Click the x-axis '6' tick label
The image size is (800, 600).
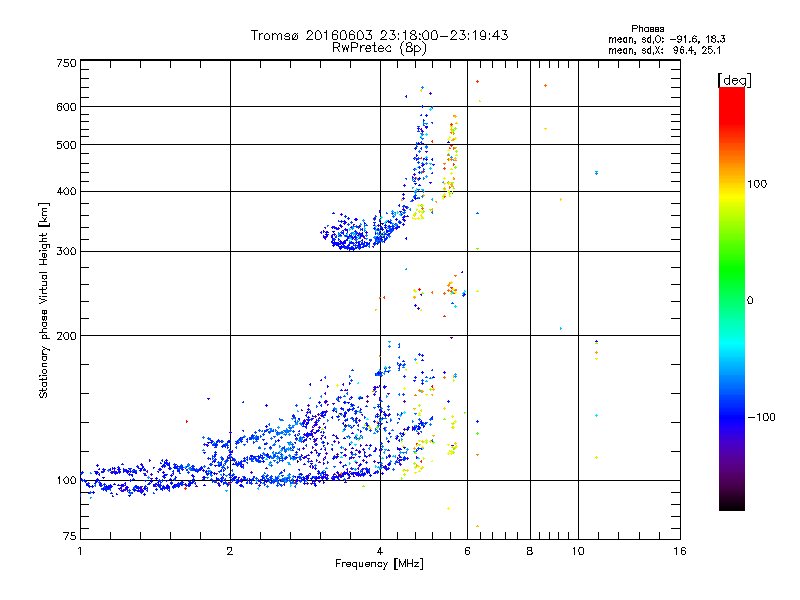[467, 551]
